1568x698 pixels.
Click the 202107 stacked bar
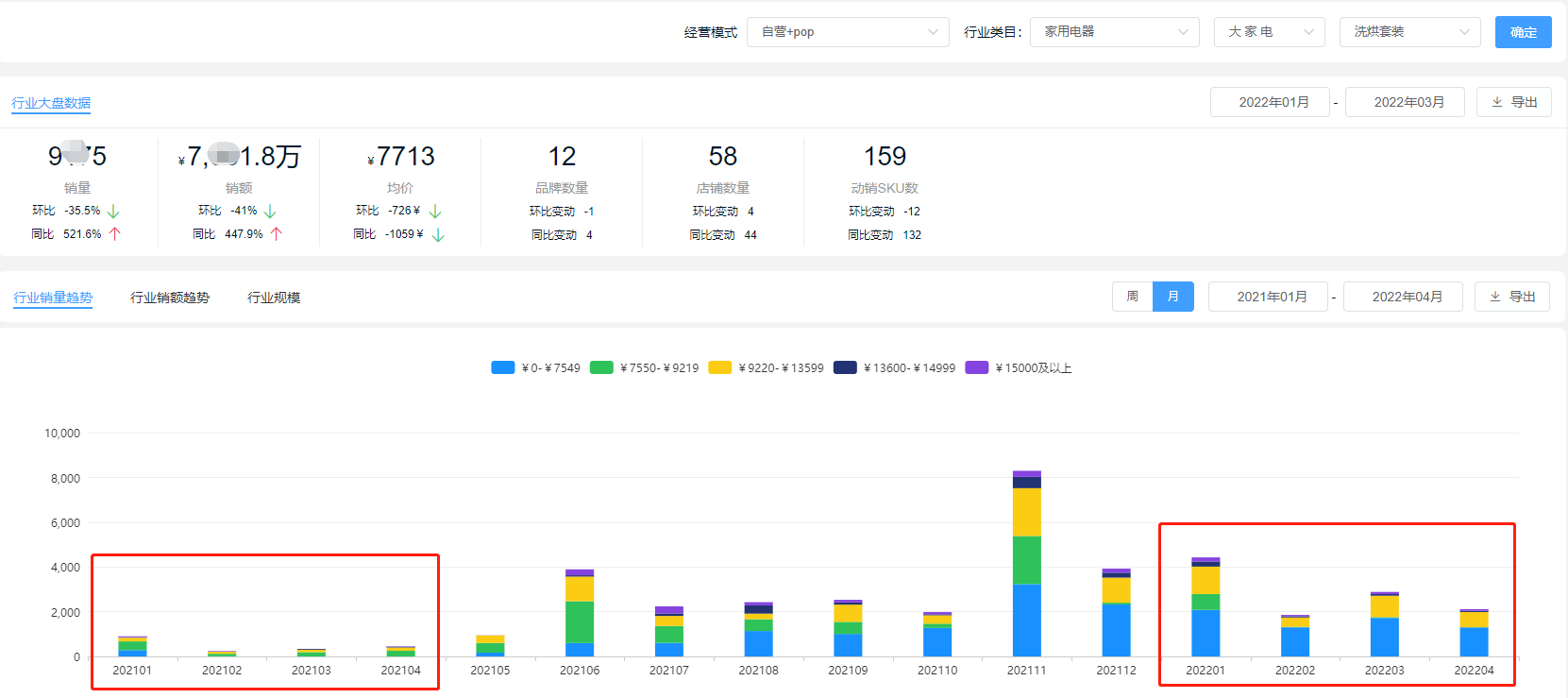pos(669,632)
